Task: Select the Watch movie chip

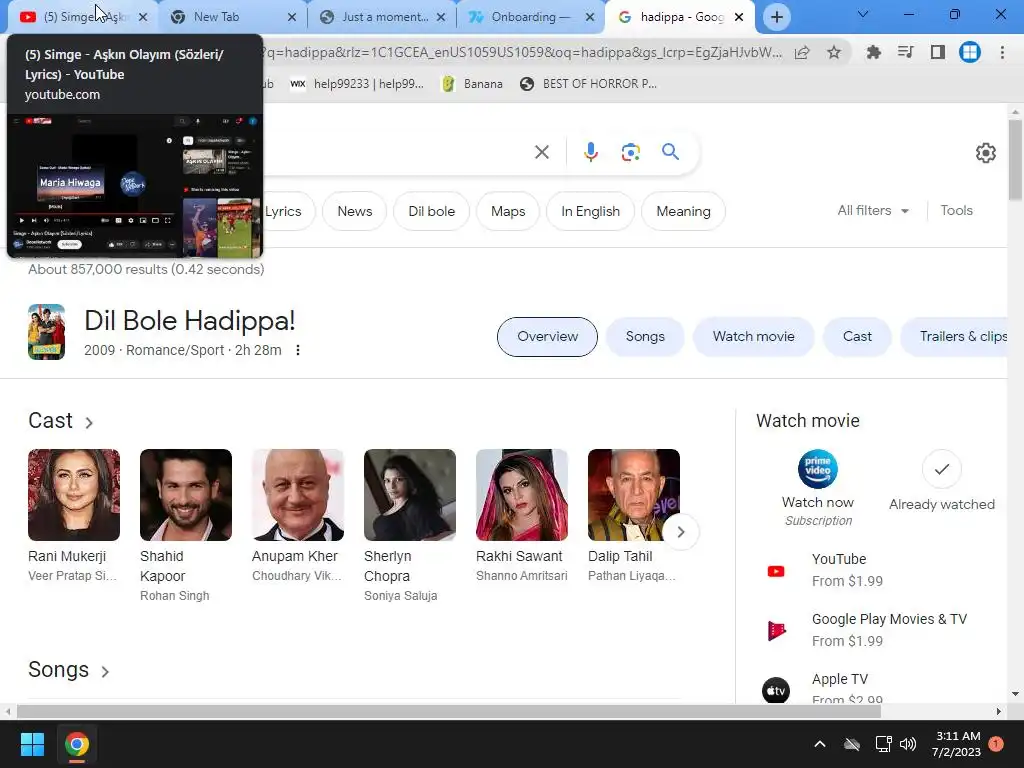Action: tap(753, 336)
